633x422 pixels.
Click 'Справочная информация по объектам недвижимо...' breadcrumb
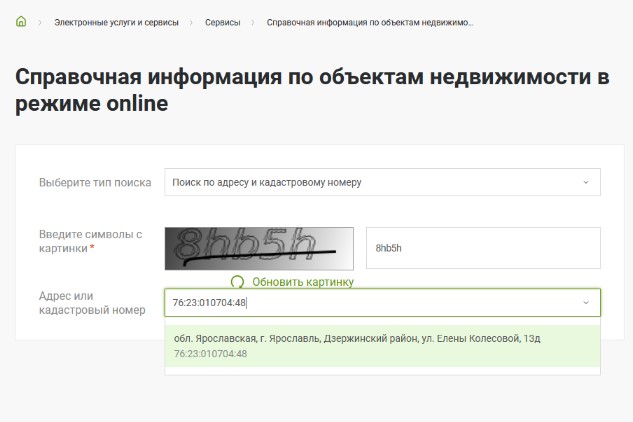click(x=370, y=23)
